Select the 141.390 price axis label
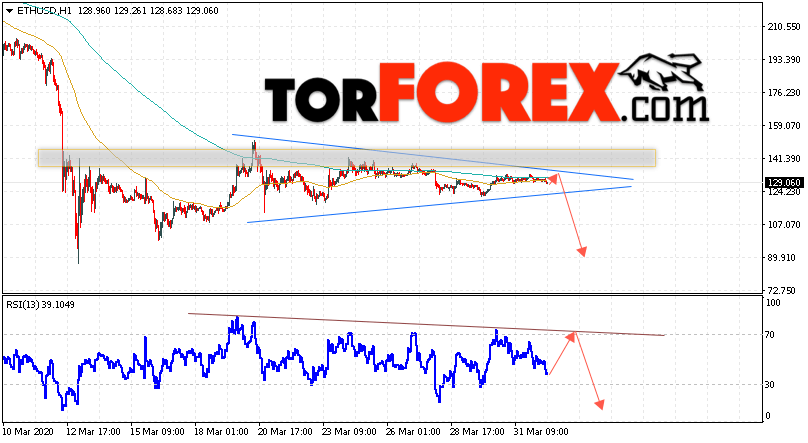The height and width of the screenshot is (443, 808). (x=784, y=159)
